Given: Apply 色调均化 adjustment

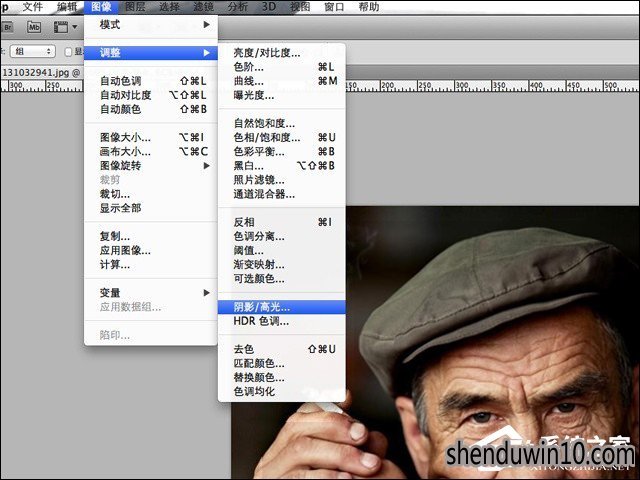Looking at the screenshot, I should coord(282,392).
